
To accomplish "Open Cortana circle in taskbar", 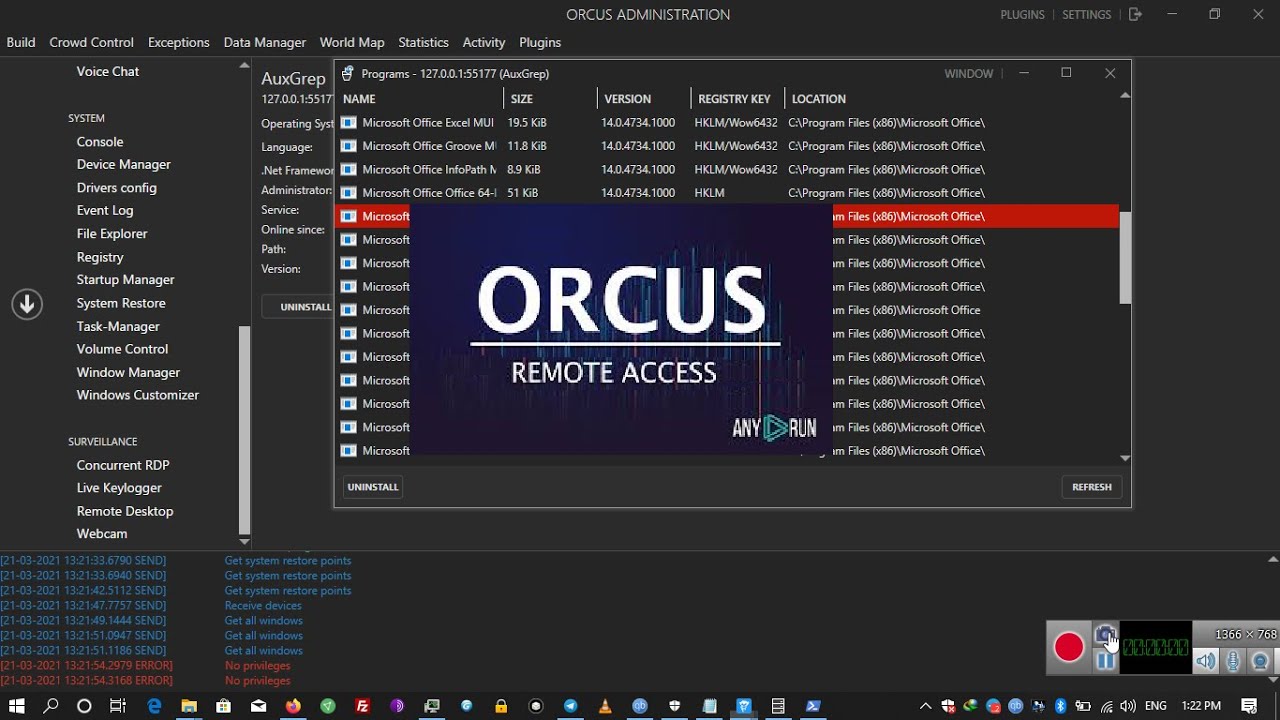I will pyautogui.click(x=84, y=706).
